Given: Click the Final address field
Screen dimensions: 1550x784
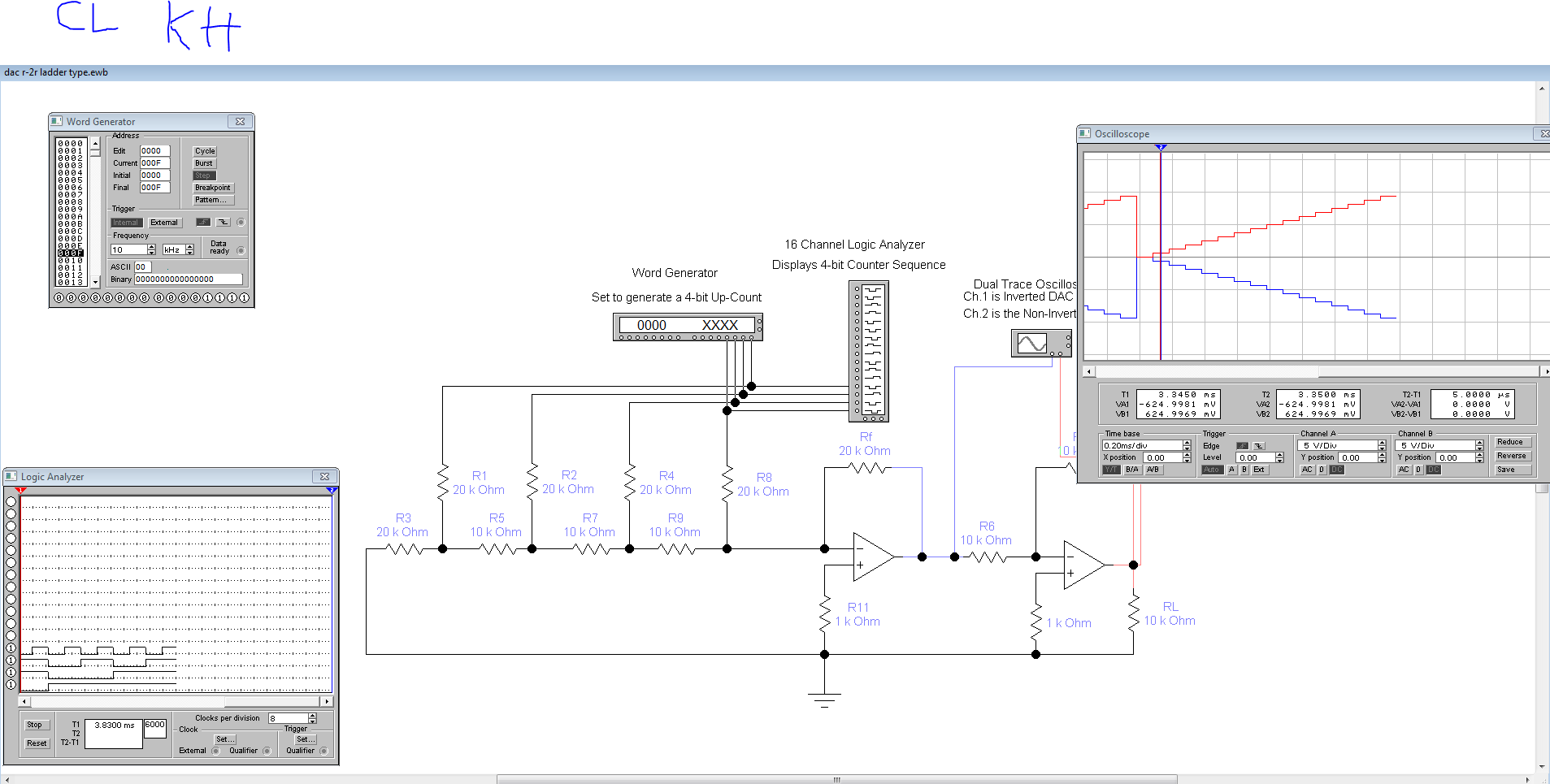Looking at the screenshot, I should tap(154, 188).
